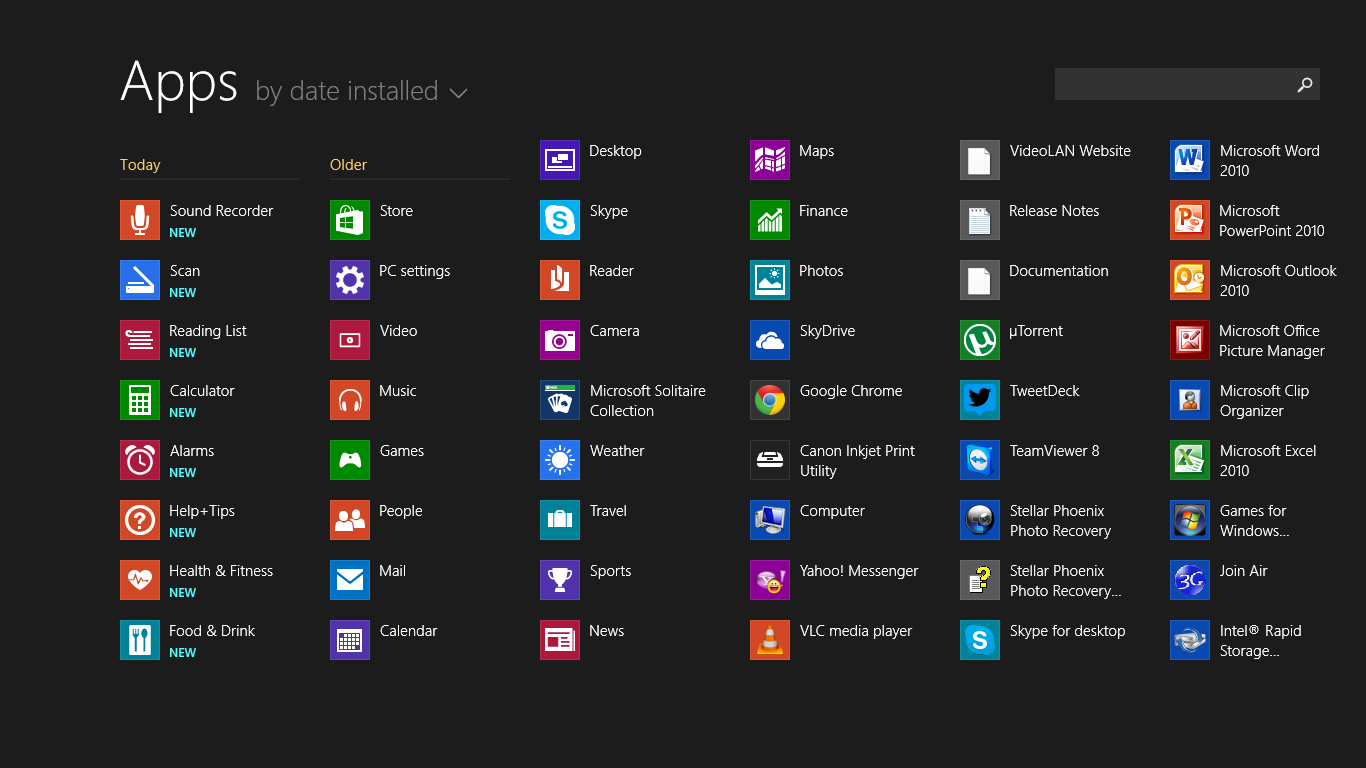The height and width of the screenshot is (768, 1366).
Task: Open Stellar Phoenix Photo Recovery help icon
Action: 980,580
